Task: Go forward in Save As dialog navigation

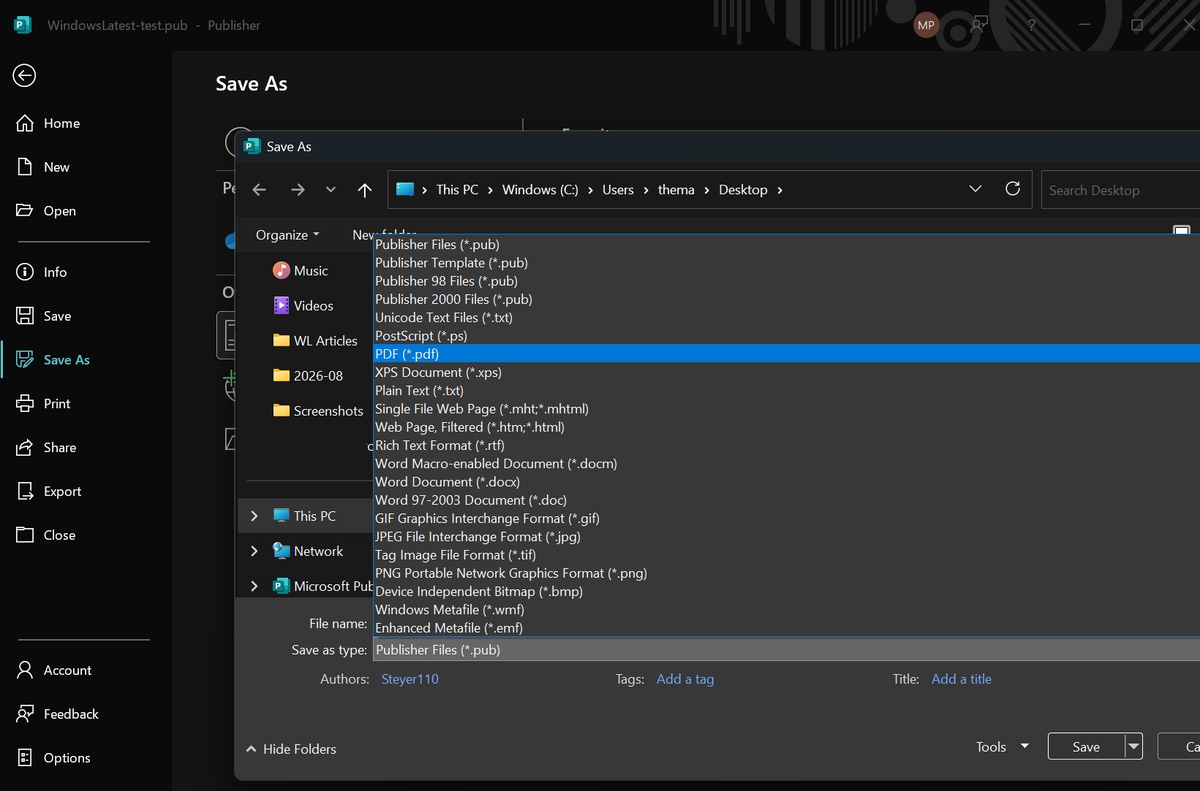Action: click(x=297, y=190)
